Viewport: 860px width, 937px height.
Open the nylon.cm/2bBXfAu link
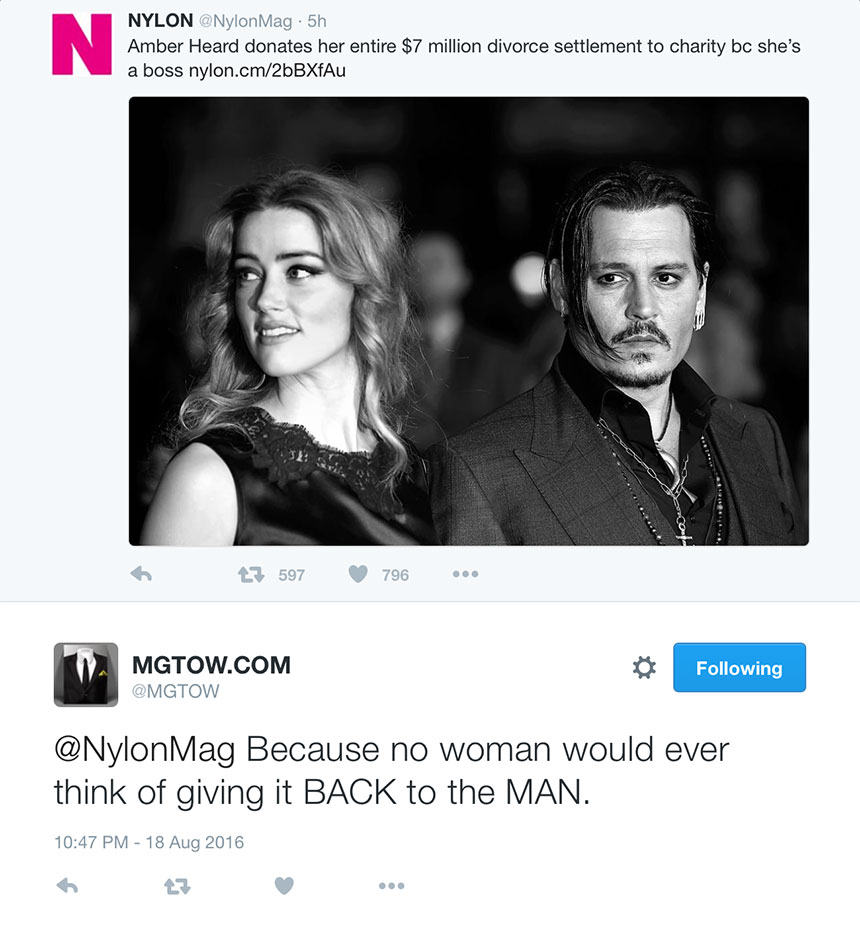(x=267, y=71)
